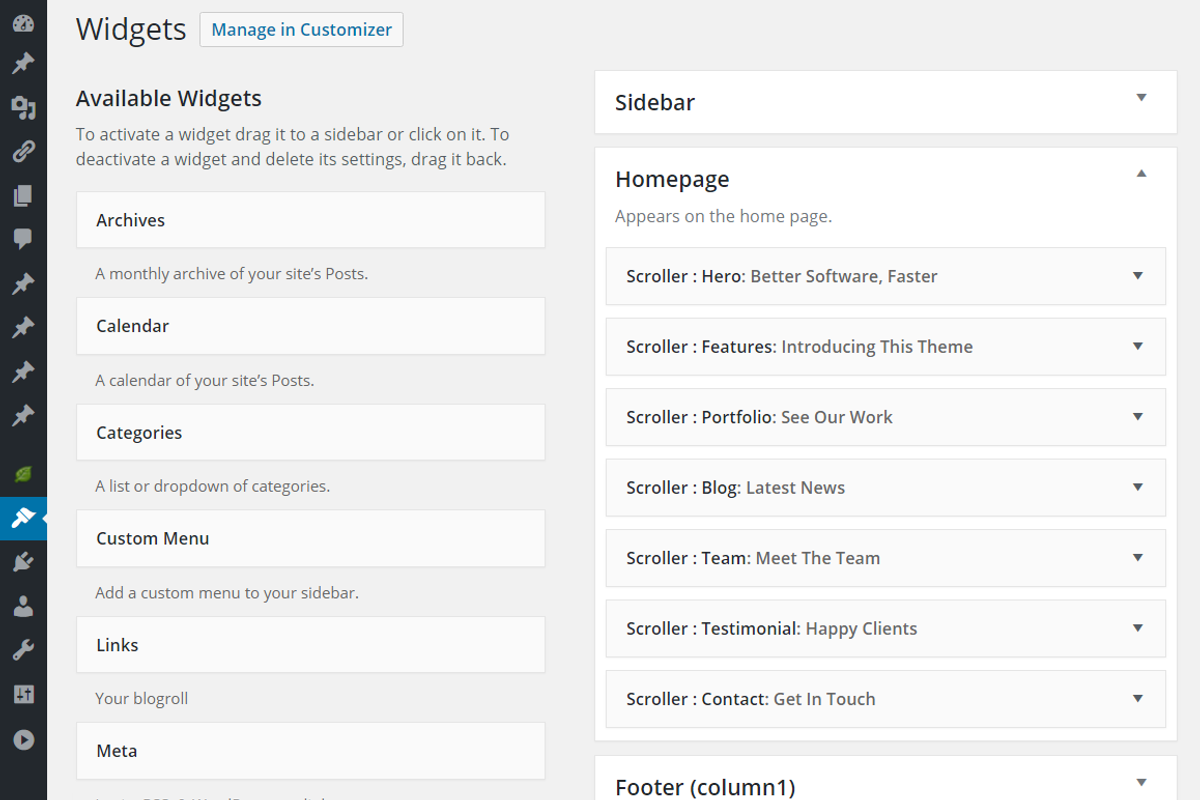Click the Calendar available widget
The height and width of the screenshot is (800, 1200).
point(311,326)
